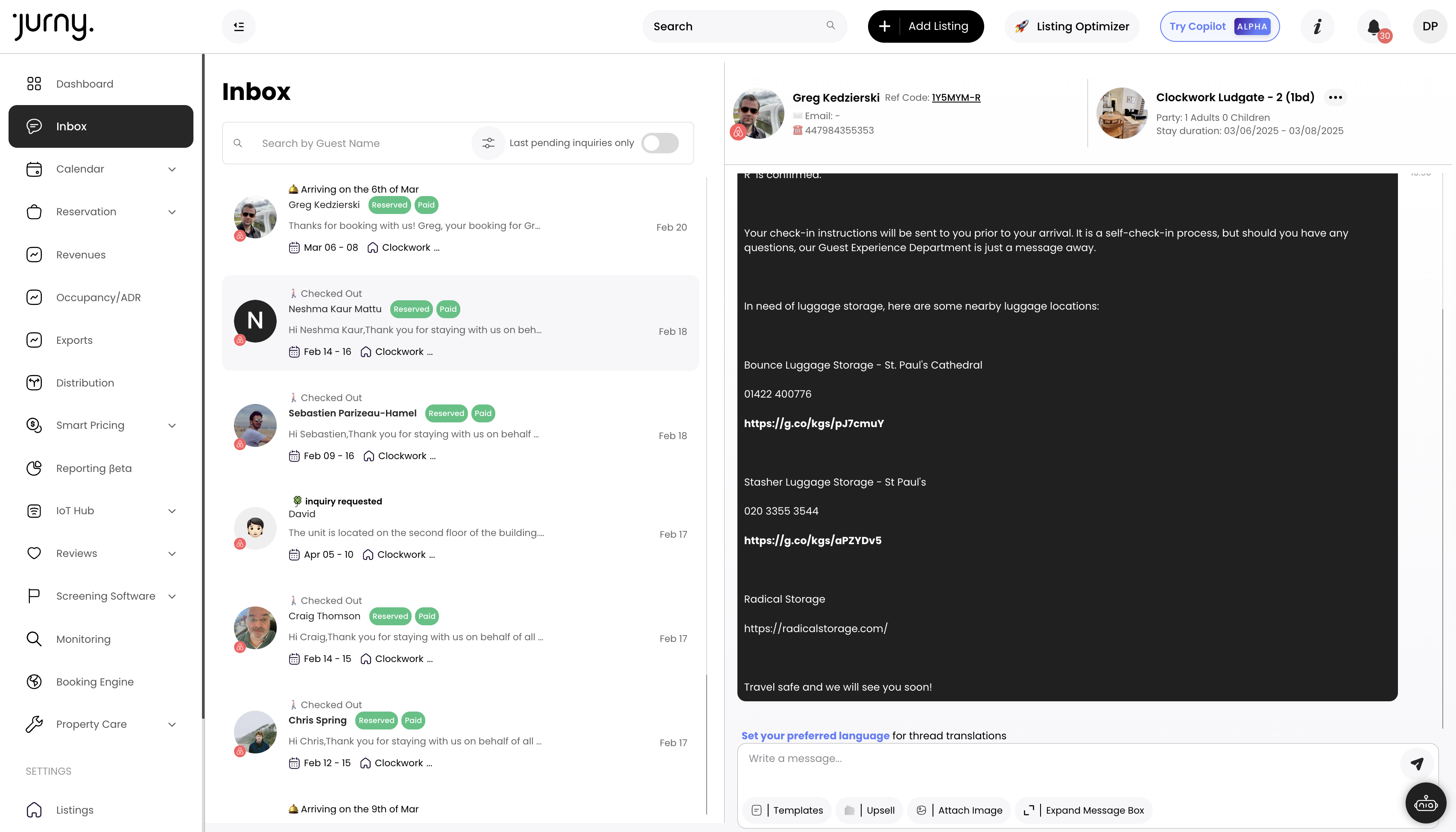
Task: Open the https://g.co/kgs/pJ7cmuY link
Action: click(813, 423)
